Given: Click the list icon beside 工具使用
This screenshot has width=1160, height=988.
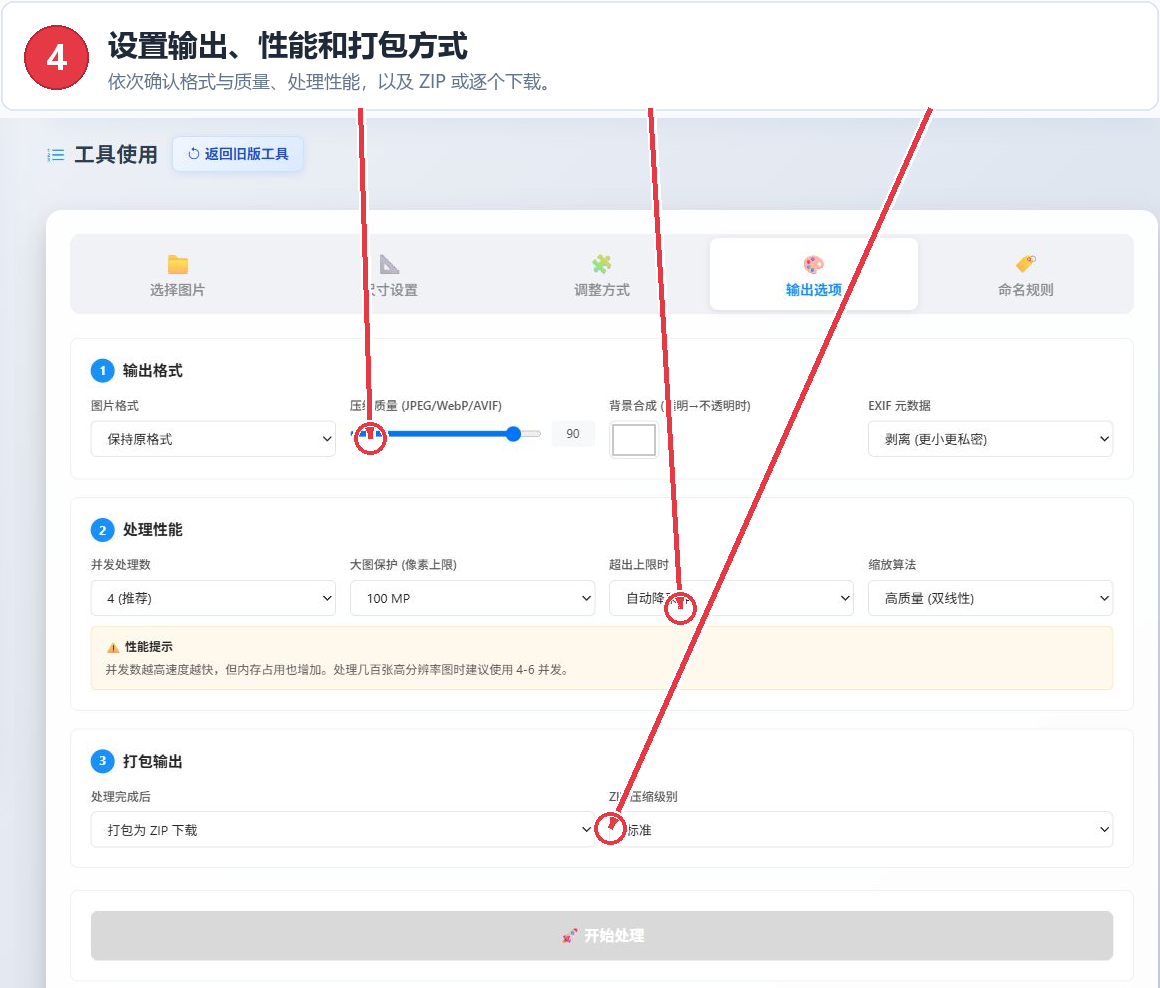Looking at the screenshot, I should (x=55, y=155).
